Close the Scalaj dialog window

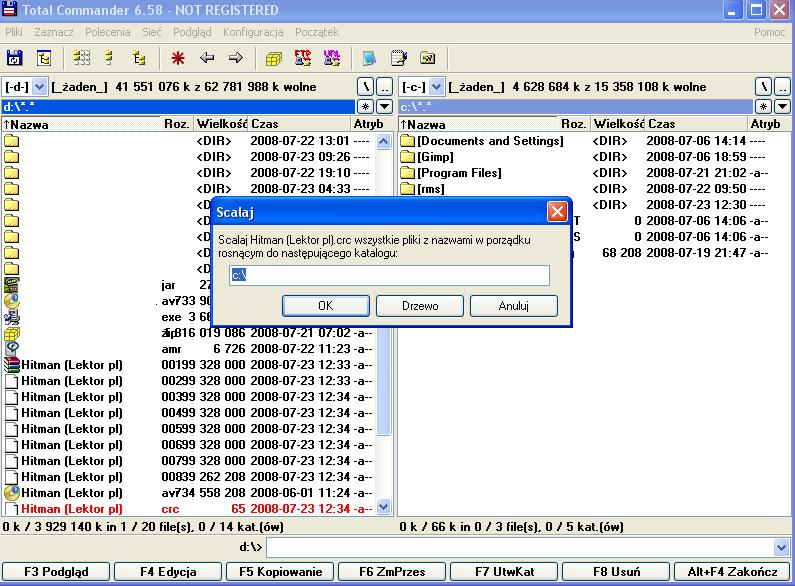557,212
